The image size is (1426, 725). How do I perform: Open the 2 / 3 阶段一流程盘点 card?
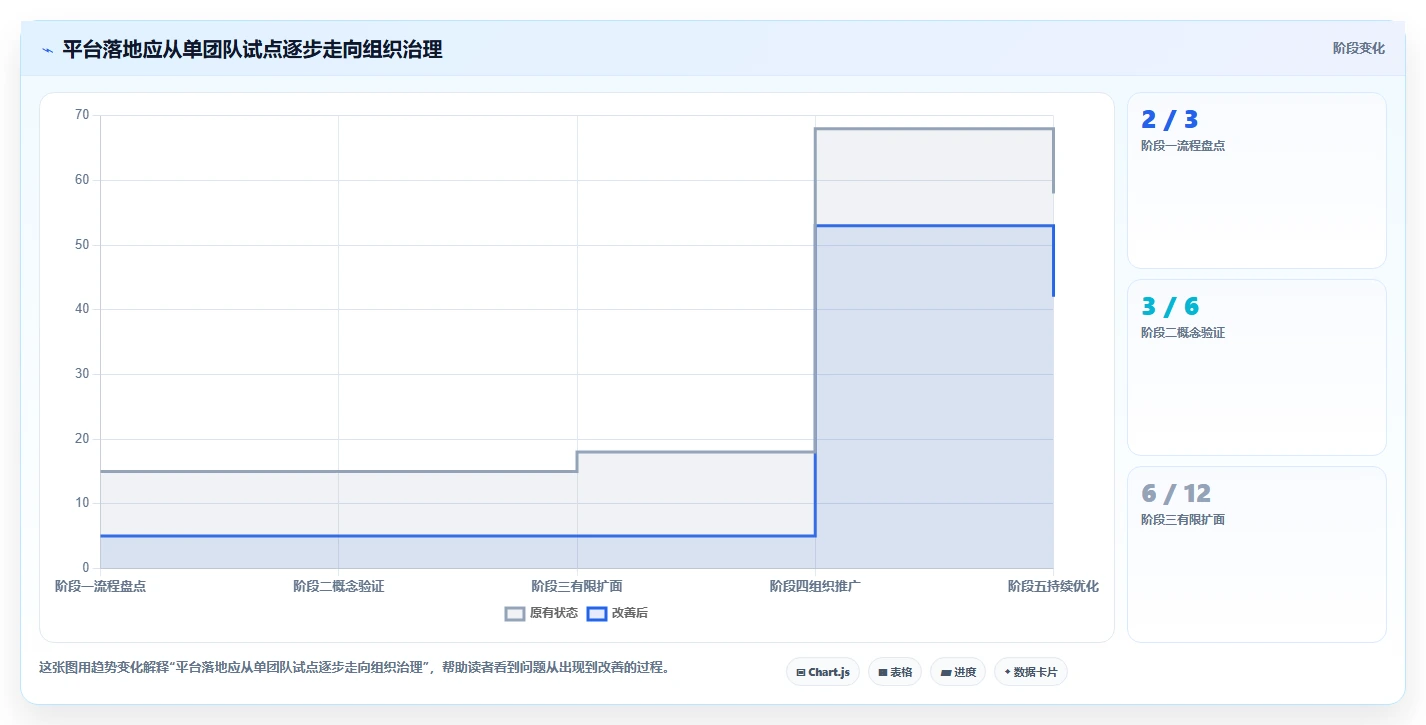click(x=1257, y=180)
